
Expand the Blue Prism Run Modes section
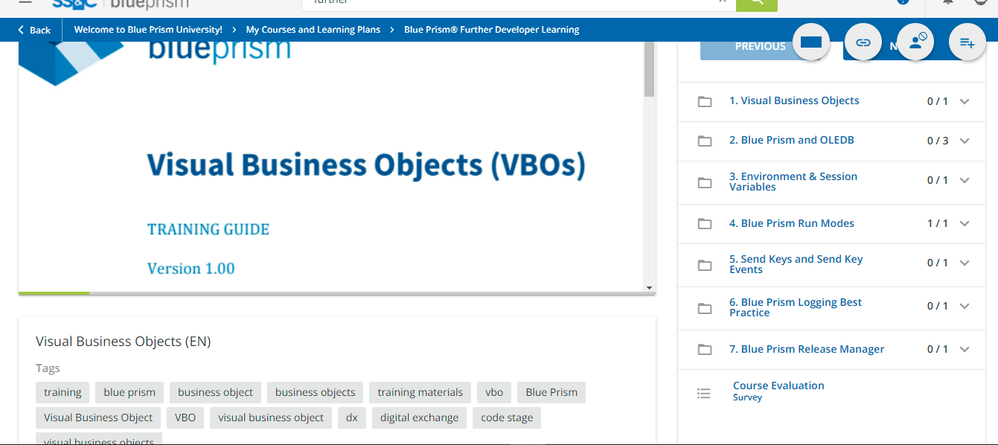[965, 223]
